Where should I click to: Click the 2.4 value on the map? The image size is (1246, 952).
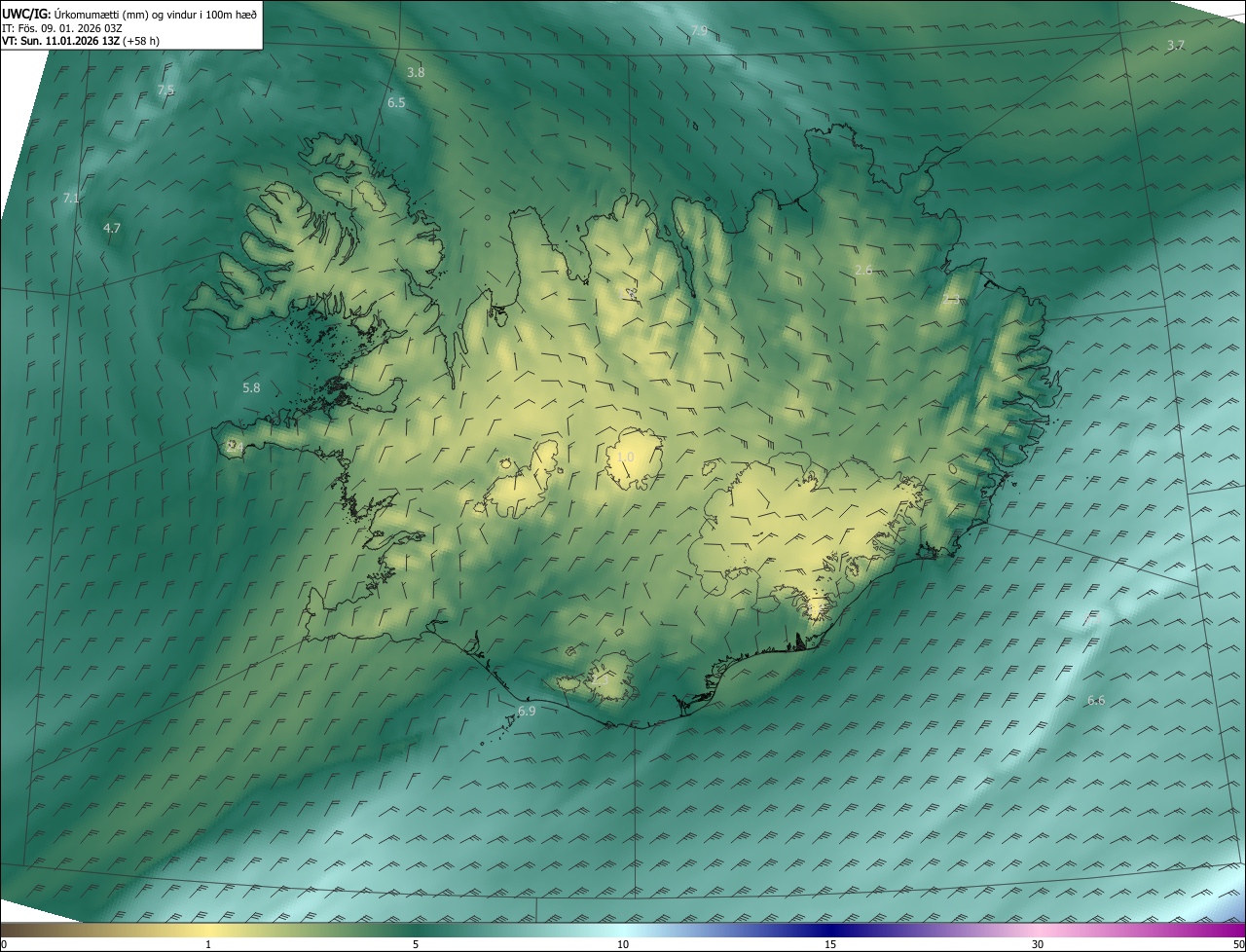[234, 446]
